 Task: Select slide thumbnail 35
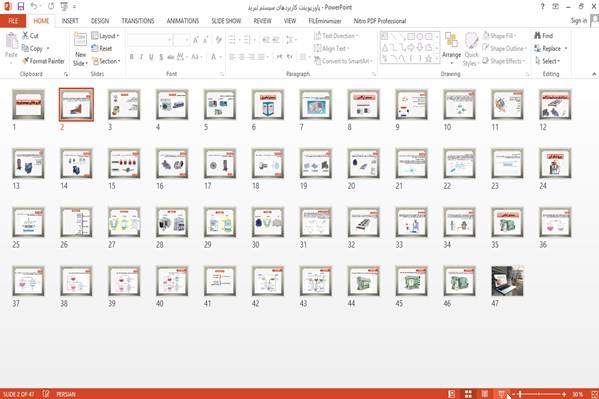coord(507,222)
